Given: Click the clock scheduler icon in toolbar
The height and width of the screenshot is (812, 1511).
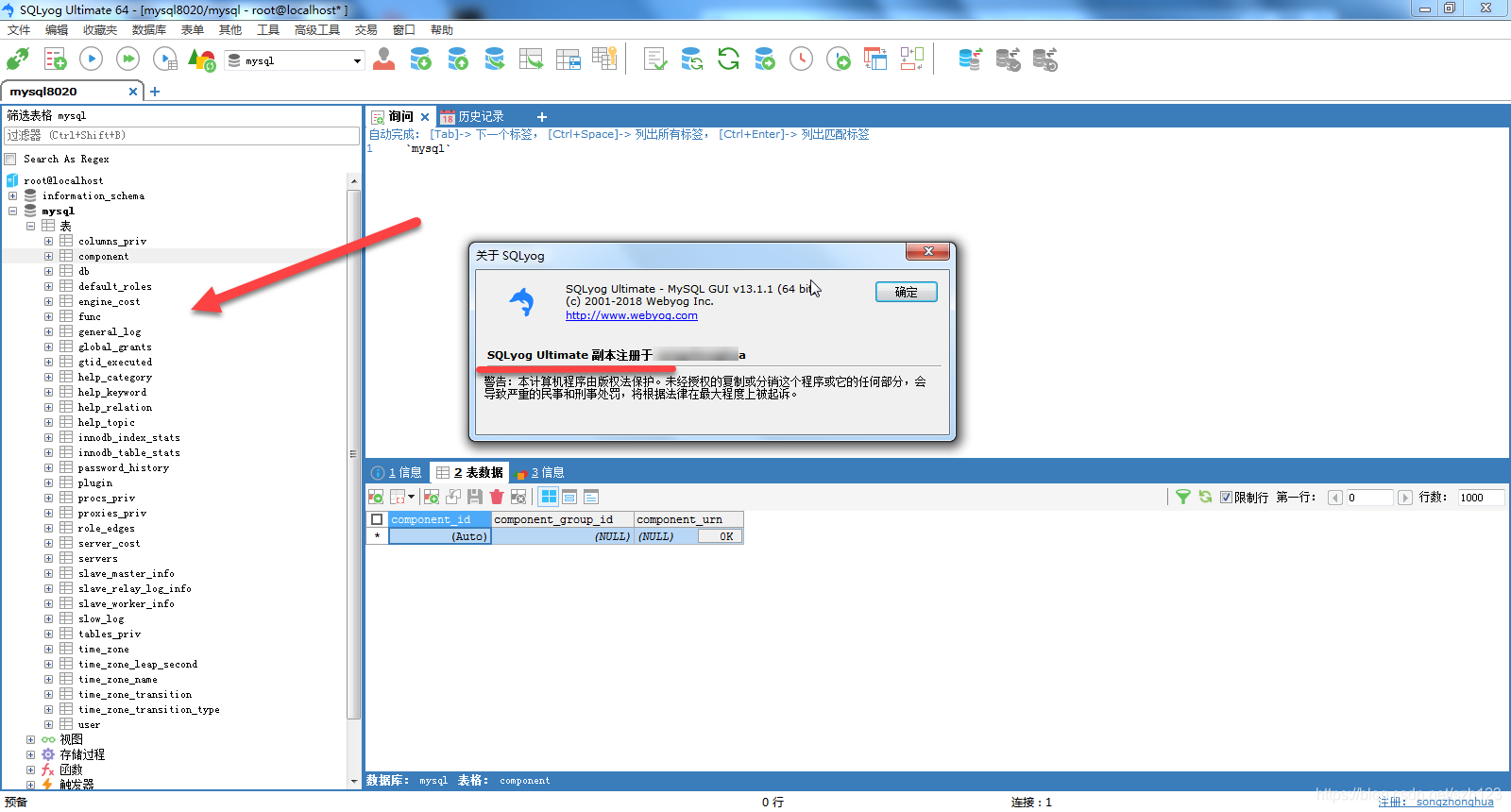Looking at the screenshot, I should coord(801,59).
